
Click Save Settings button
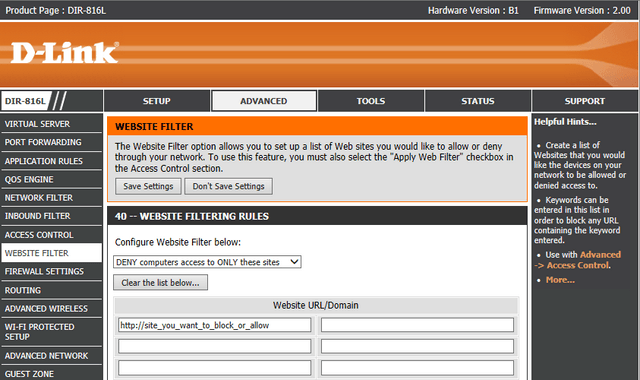click(148, 186)
